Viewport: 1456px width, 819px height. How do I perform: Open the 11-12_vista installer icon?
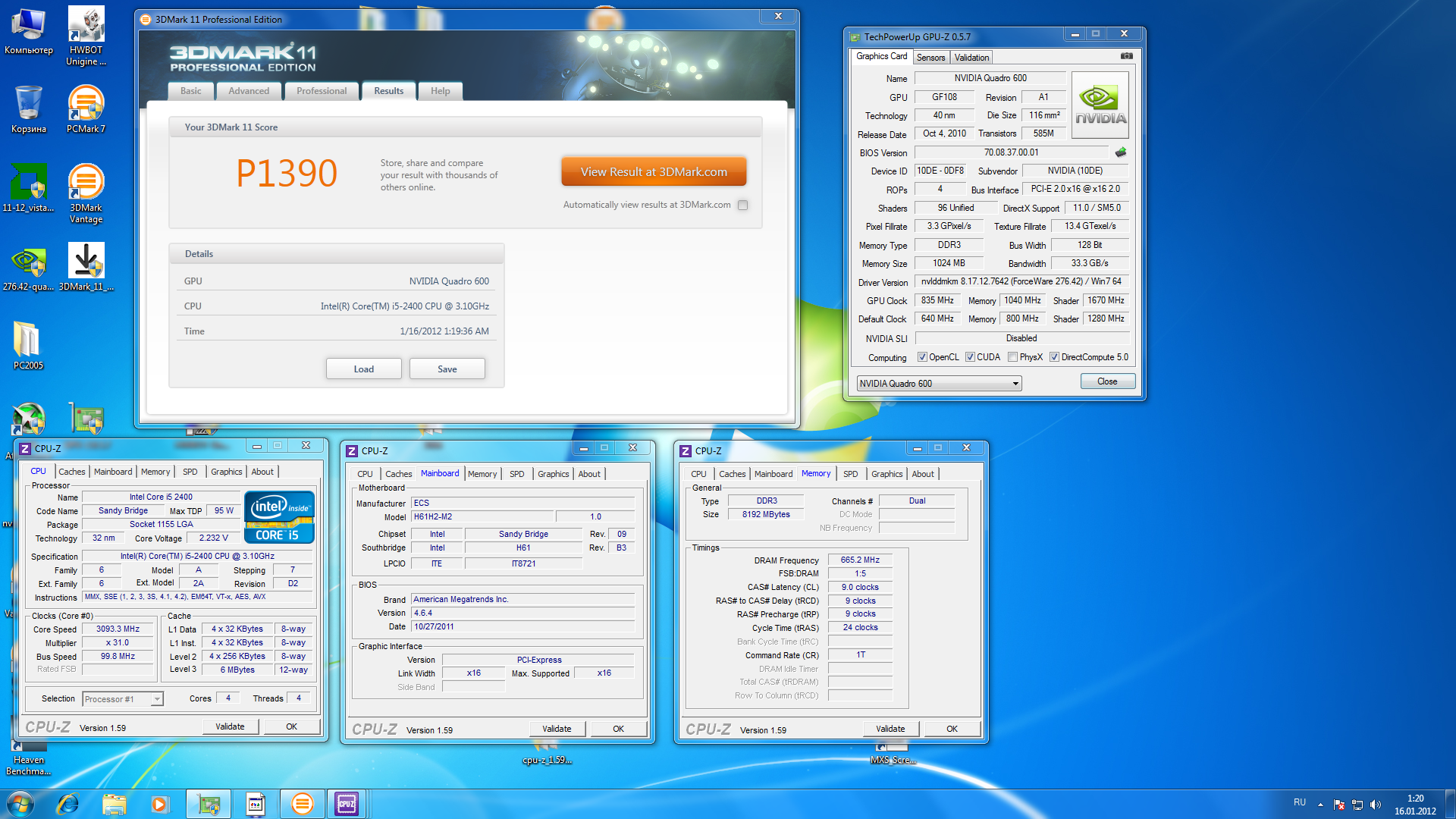[29, 187]
